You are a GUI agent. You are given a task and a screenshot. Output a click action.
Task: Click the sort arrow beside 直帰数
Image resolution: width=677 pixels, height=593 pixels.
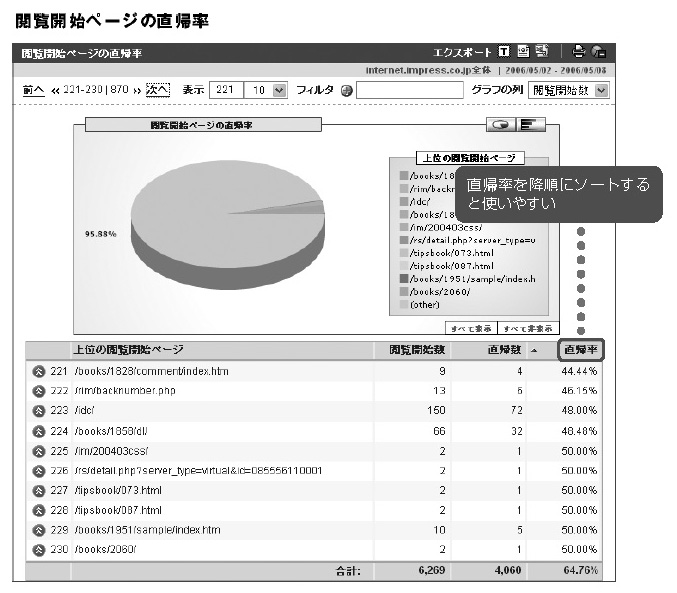(x=534, y=350)
